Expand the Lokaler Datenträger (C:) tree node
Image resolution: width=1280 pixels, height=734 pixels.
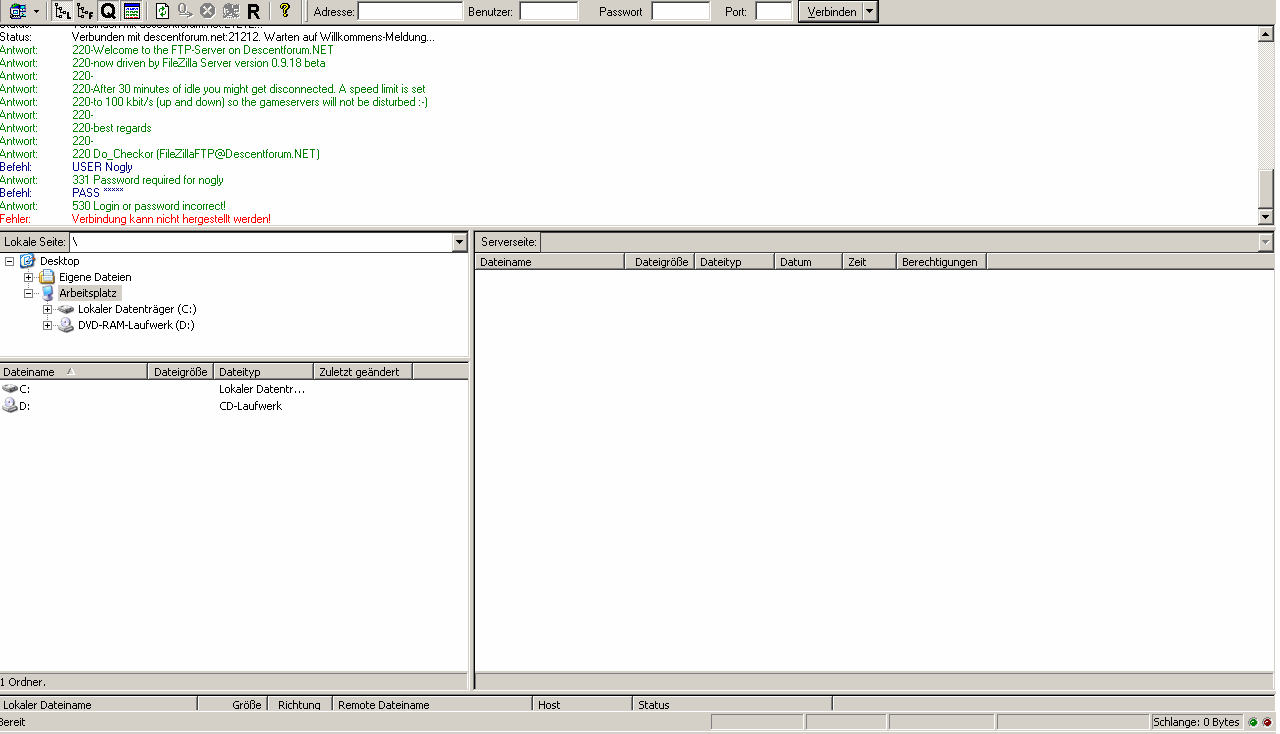(47, 310)
